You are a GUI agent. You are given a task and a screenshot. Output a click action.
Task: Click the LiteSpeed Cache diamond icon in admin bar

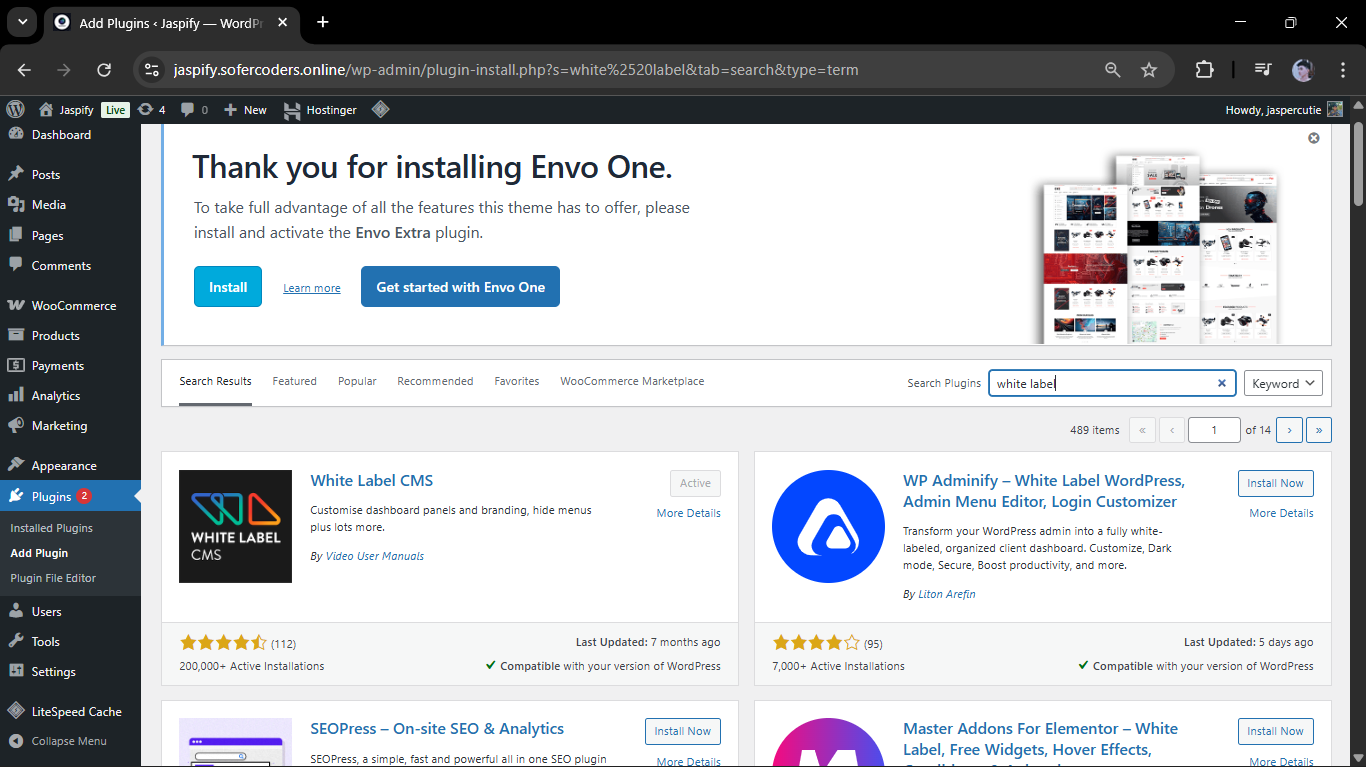pos(380,110)
